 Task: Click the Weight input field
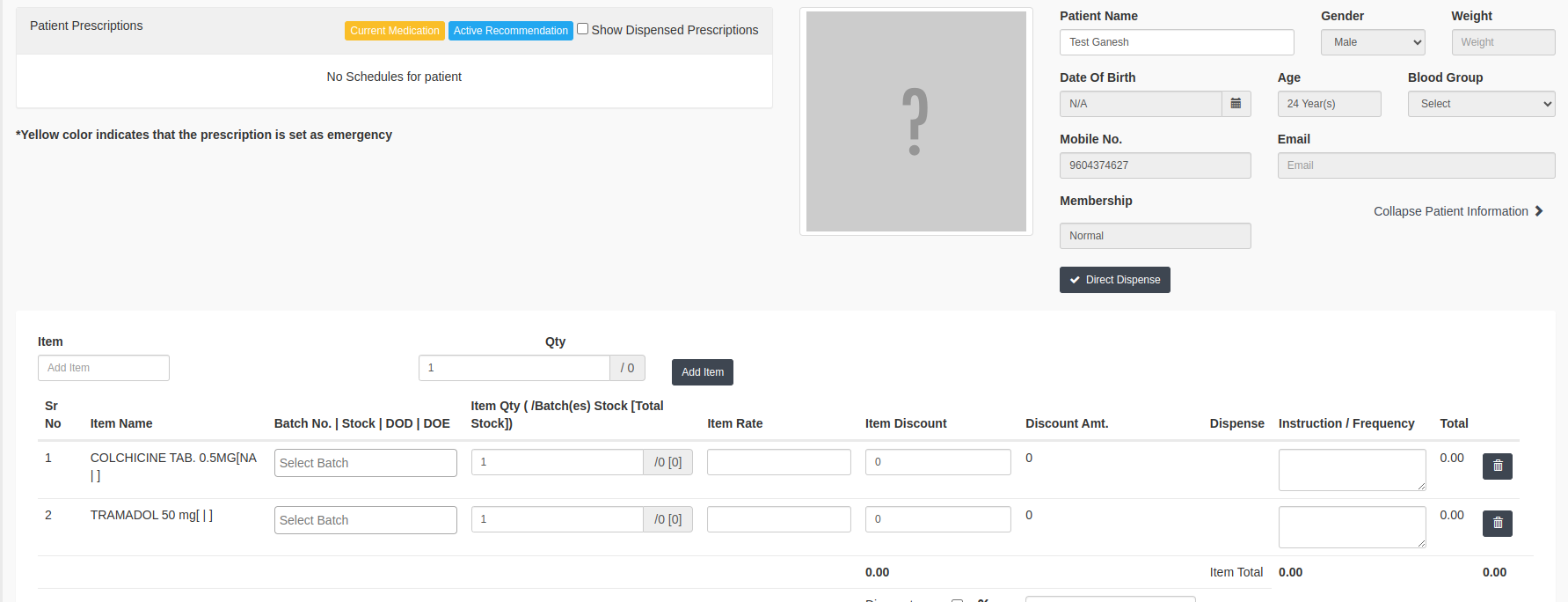pos(1502,42)
